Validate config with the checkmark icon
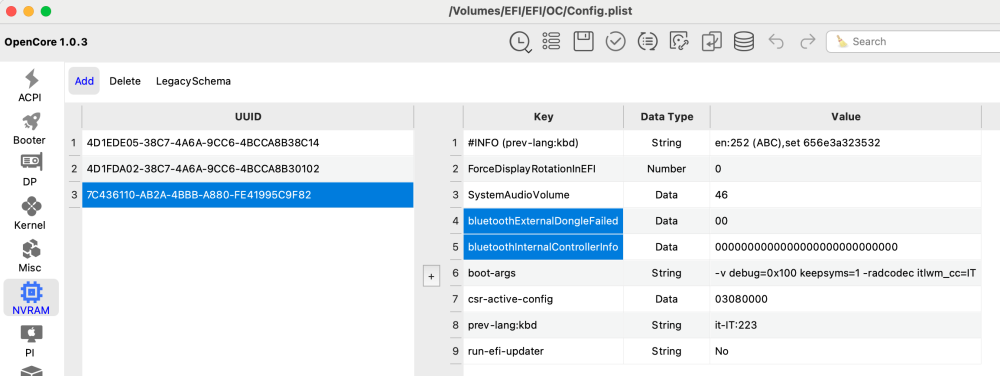 pos(615,42)
